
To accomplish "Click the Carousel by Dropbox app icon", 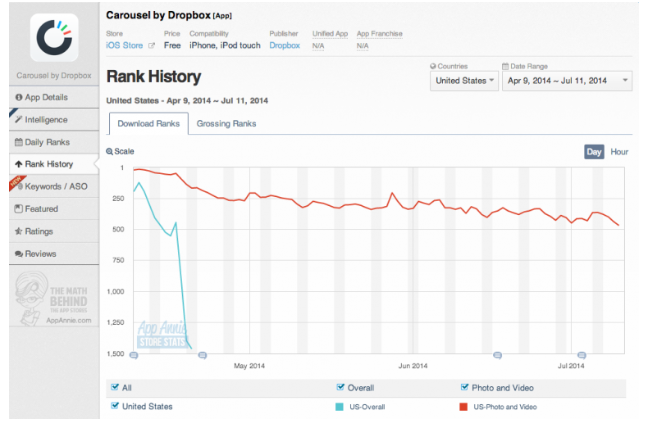I will point(54,38).
